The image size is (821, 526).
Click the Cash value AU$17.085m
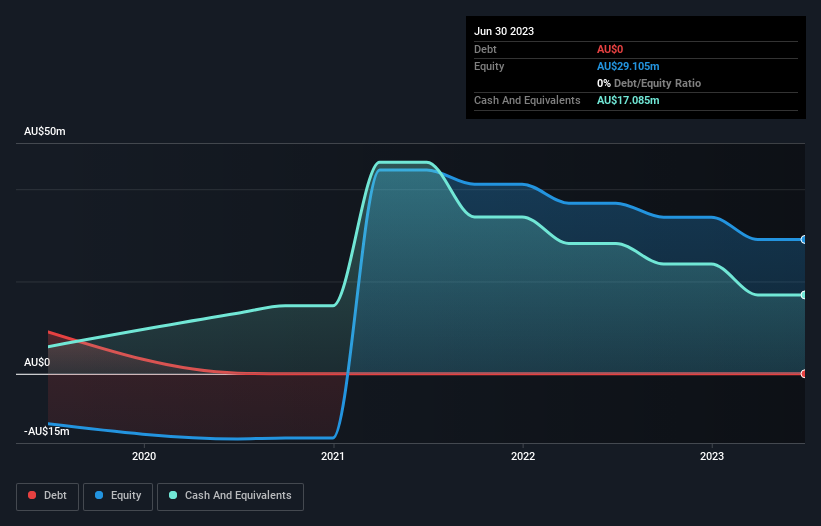(x=628, y=100)
